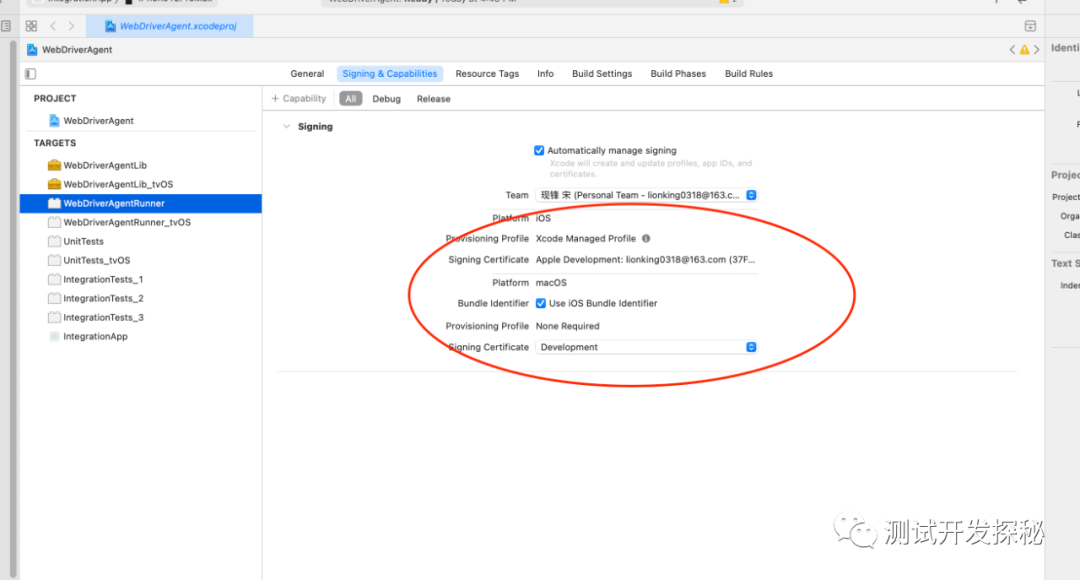Enable Automatically manage signing checkbox
The image size is (1080, 580).
tap(539, 150)
